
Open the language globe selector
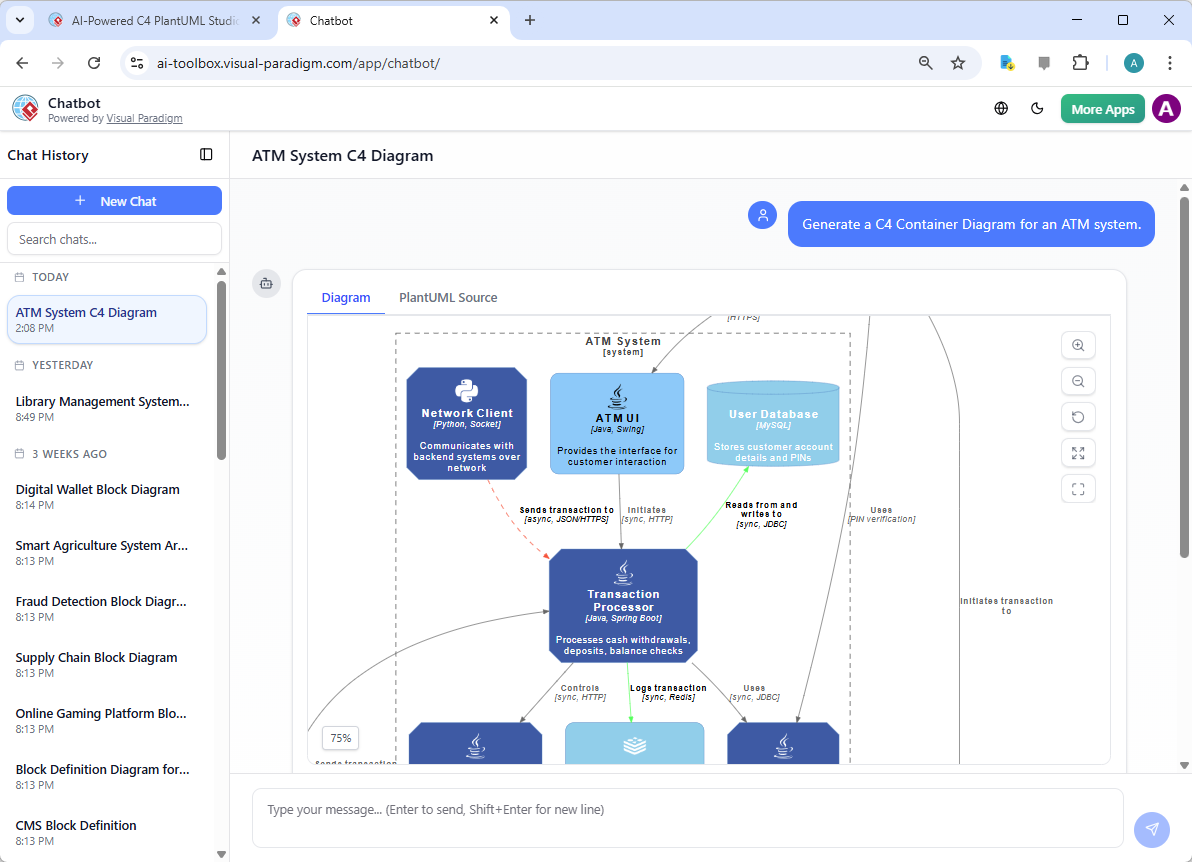1001,108
